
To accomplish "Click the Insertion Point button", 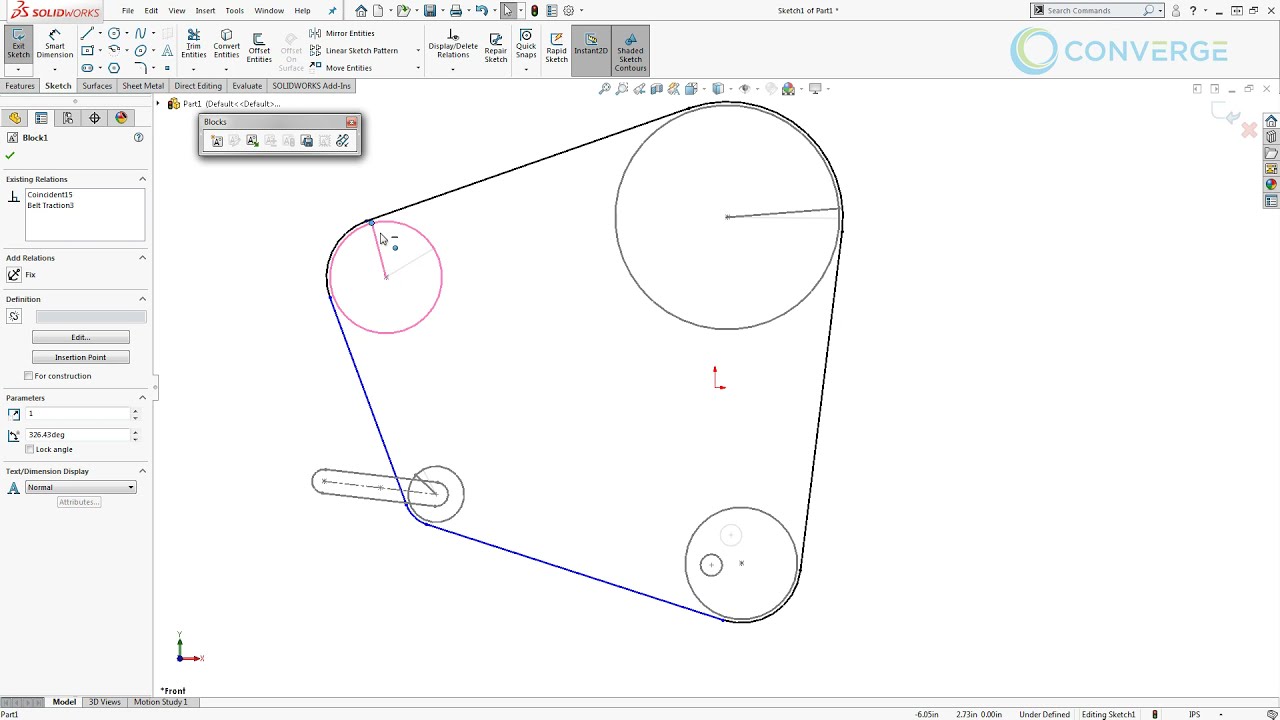I will [80, 357].
